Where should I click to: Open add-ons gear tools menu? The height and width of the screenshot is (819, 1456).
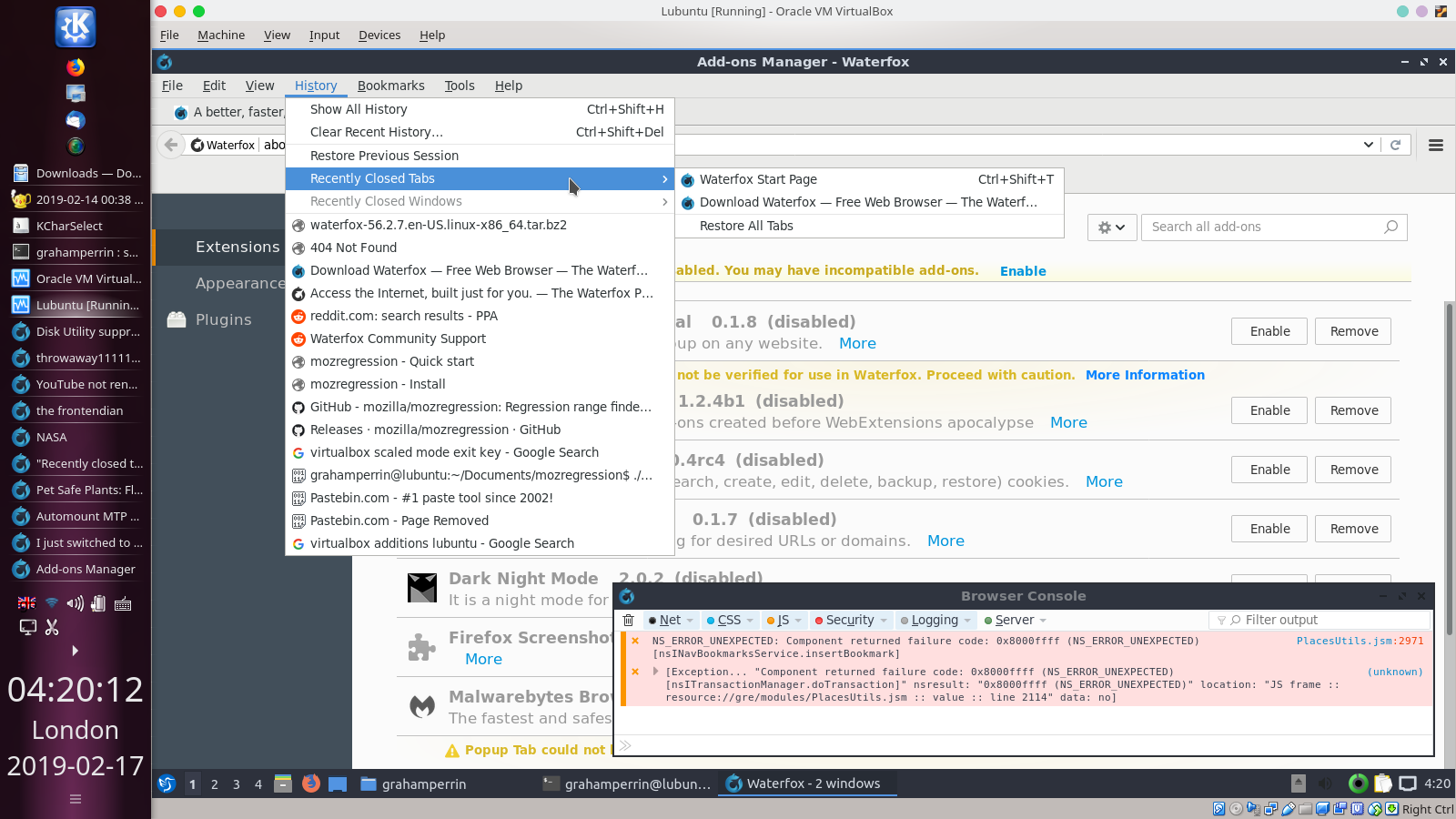tap(1111, 227)
